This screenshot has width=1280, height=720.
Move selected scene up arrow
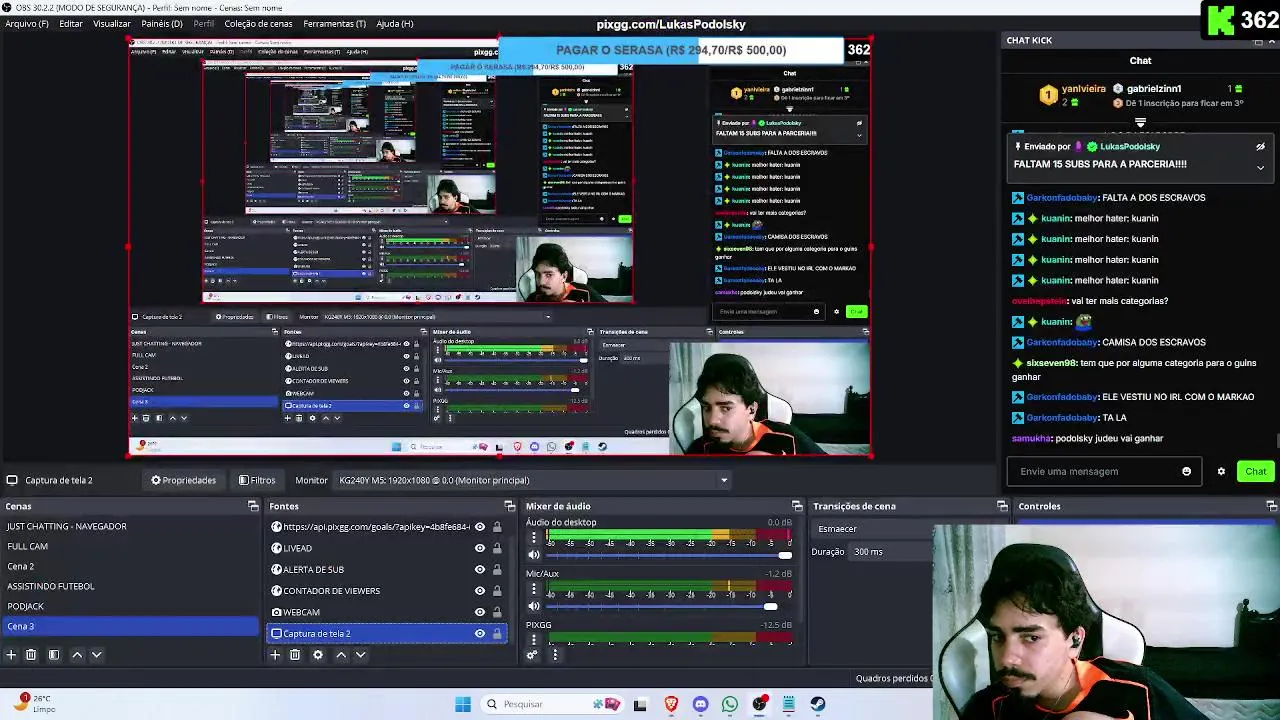pyautogui.click(x=77, y=655)
